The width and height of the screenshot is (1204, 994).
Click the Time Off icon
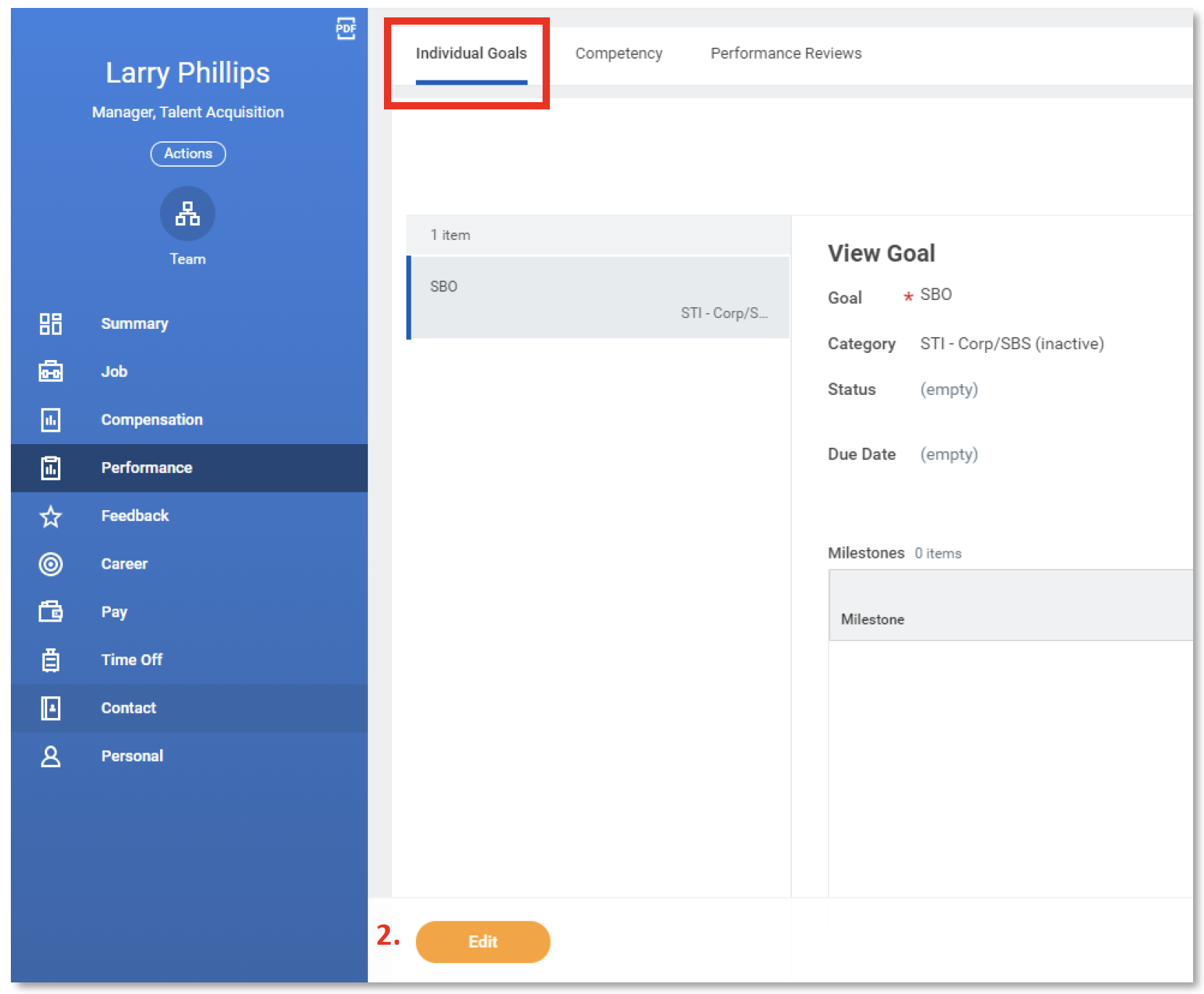[x=51, y=660]
